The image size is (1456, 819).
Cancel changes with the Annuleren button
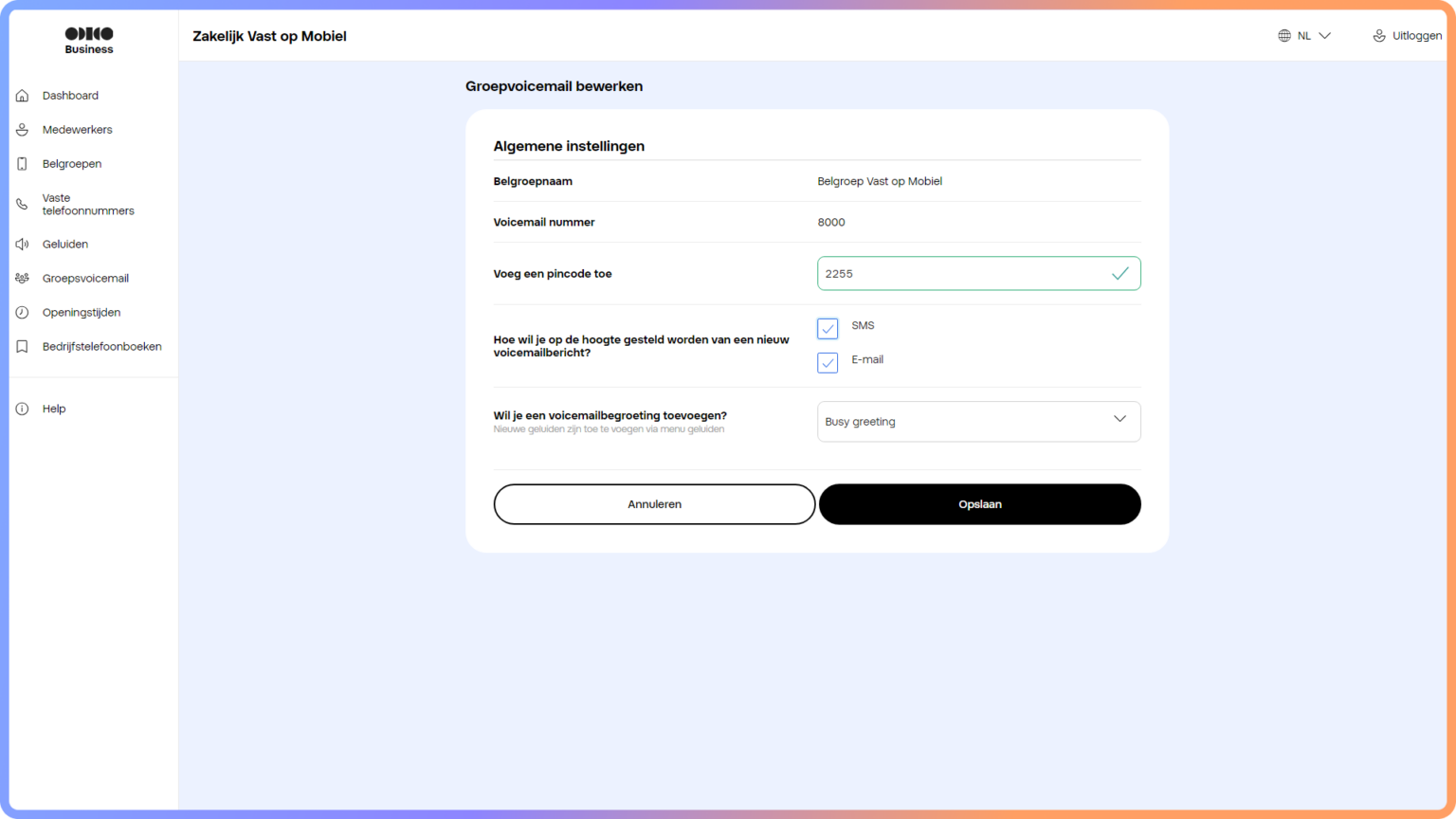654,503
